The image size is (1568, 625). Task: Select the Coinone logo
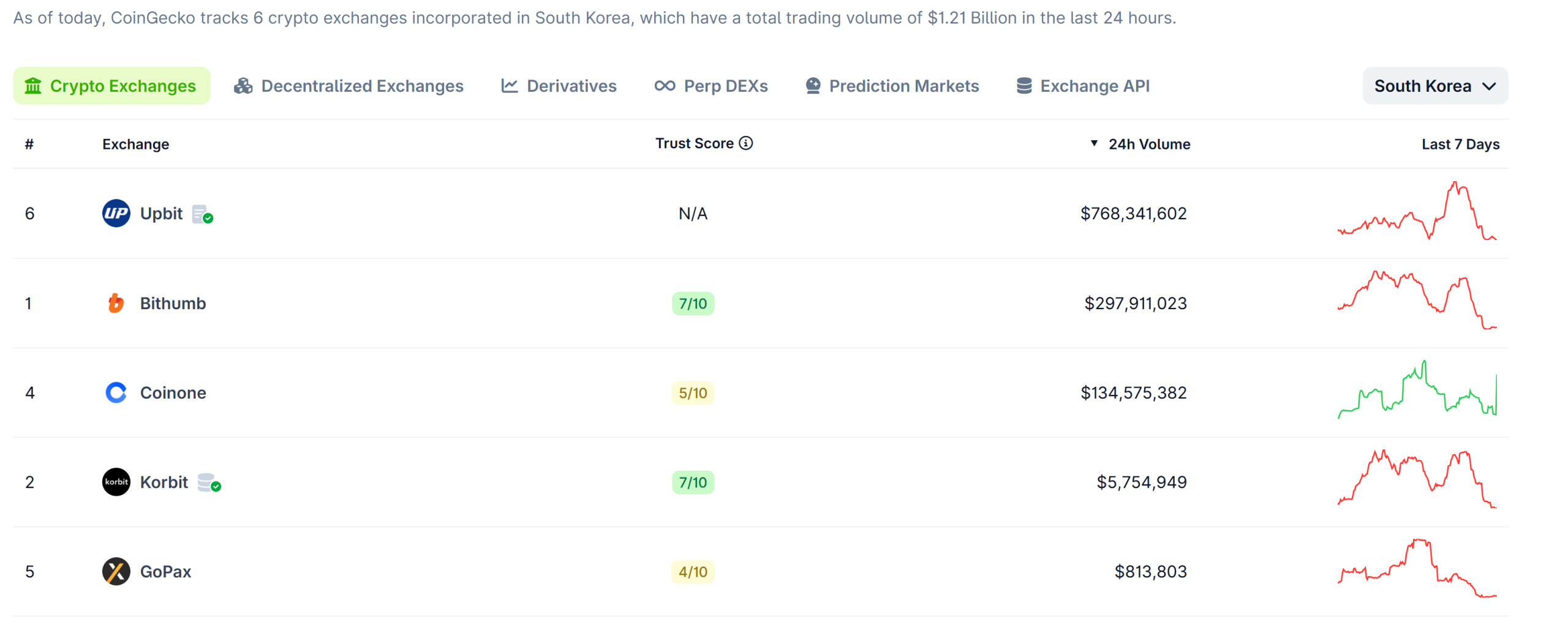coord(116,392)
